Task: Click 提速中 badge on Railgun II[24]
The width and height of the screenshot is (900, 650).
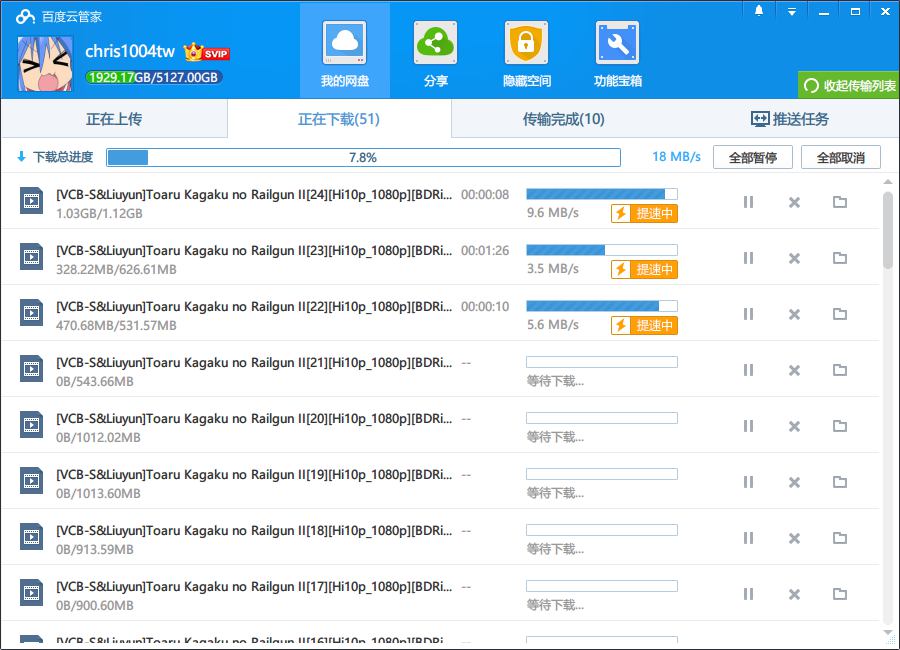Action: point(644,214)
